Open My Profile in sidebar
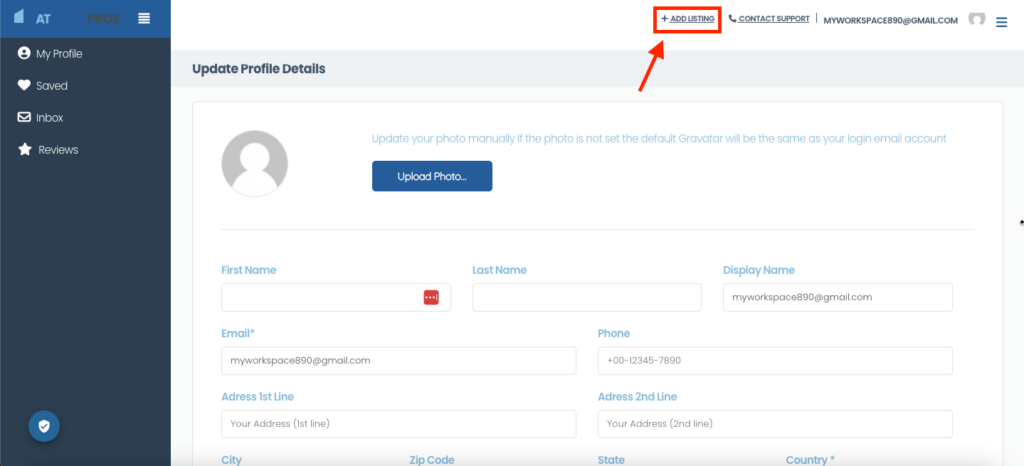 pyautogui.click(x=58, y=54)
